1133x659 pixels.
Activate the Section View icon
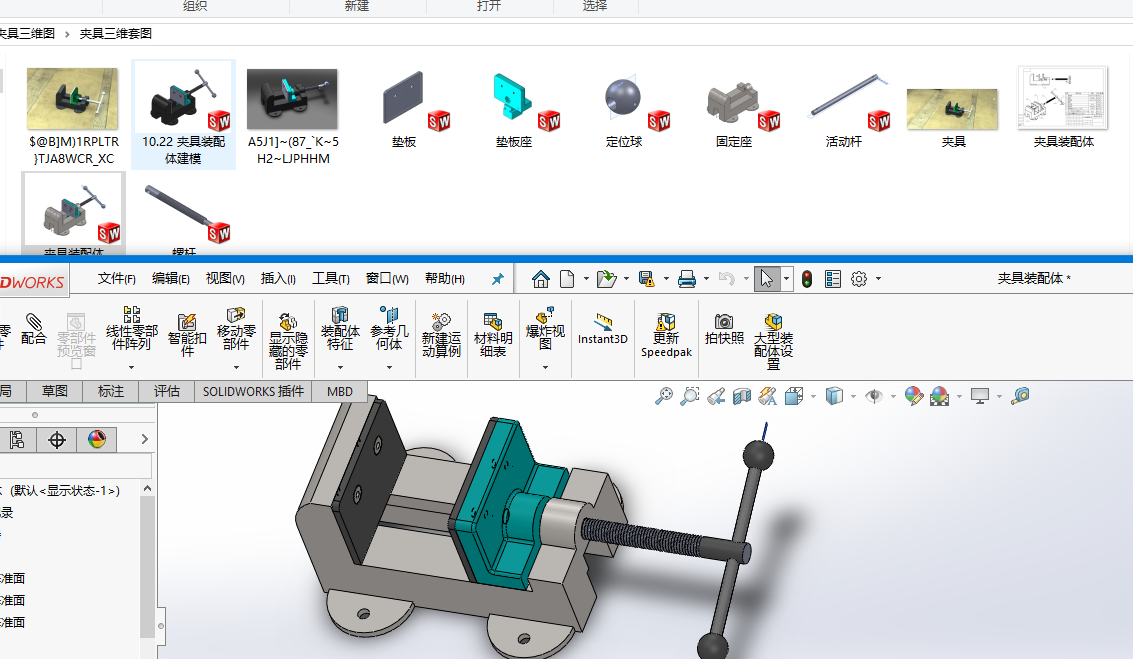pyautogui.click(x=742, y=396)
